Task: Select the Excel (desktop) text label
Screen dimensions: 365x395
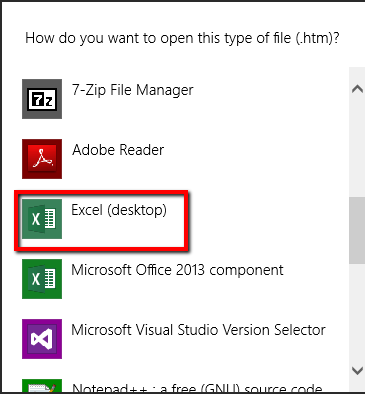Action: pos(119,210)
